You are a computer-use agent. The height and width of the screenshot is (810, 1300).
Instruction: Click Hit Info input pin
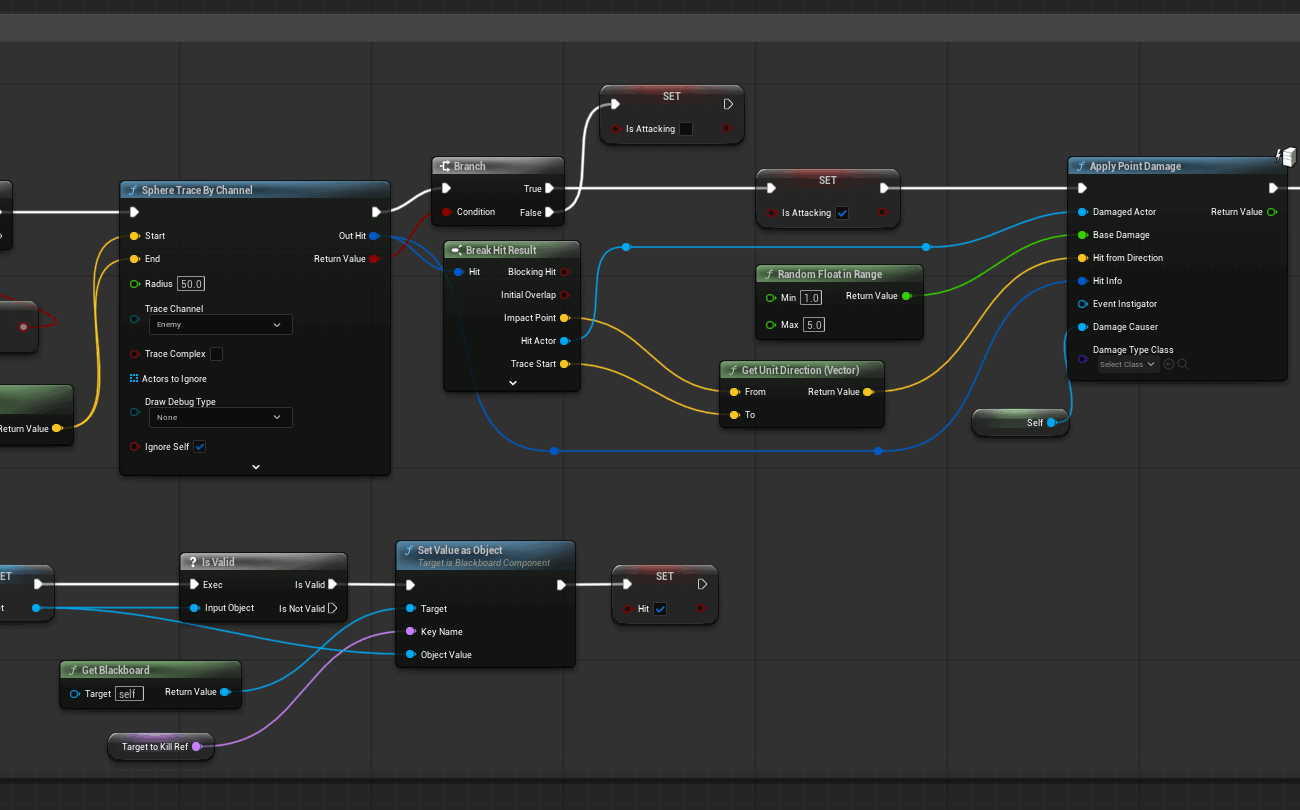(x=1082, y=281)
